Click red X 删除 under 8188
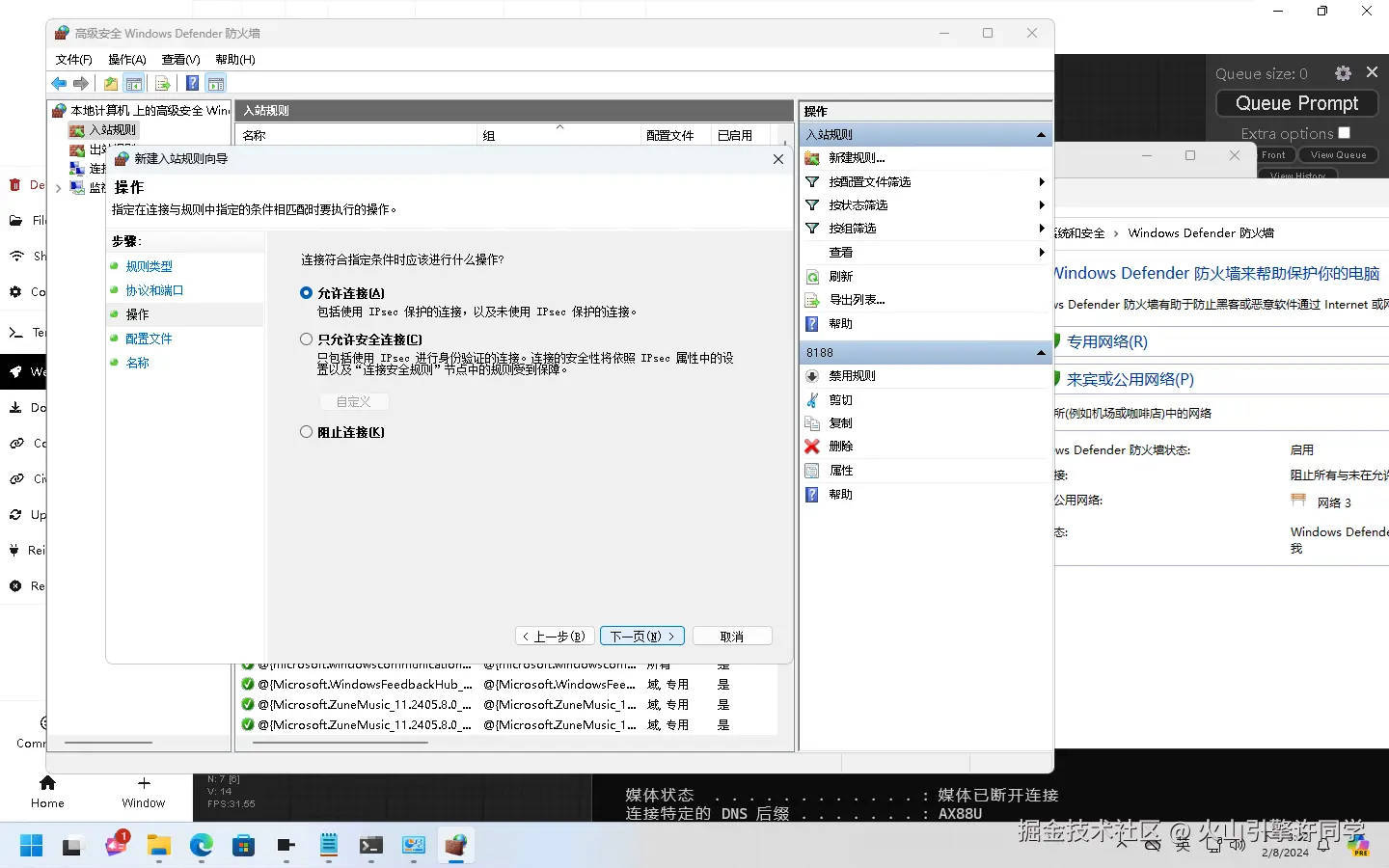The width and height of the screenshot is (1389, 868). (812, 447)
